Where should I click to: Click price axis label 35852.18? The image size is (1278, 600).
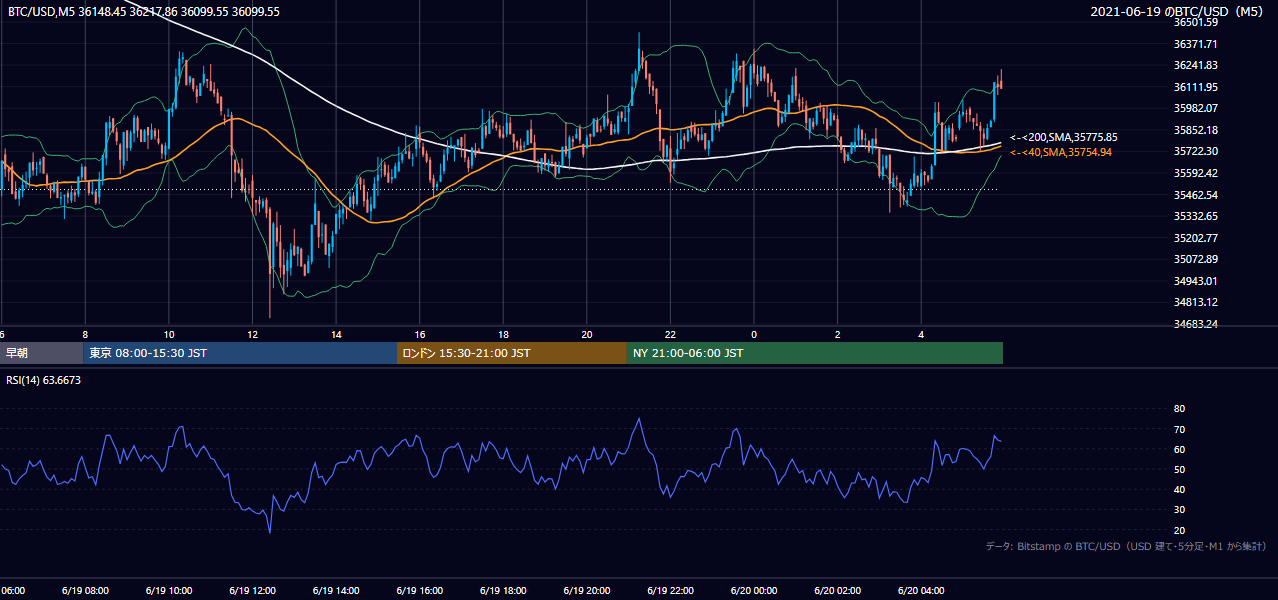[x=1195, y=130]
